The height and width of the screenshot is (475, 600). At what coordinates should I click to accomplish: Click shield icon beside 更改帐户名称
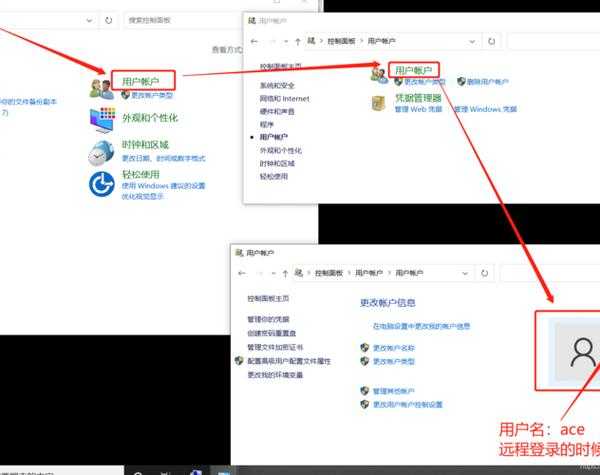coord(365,348)
